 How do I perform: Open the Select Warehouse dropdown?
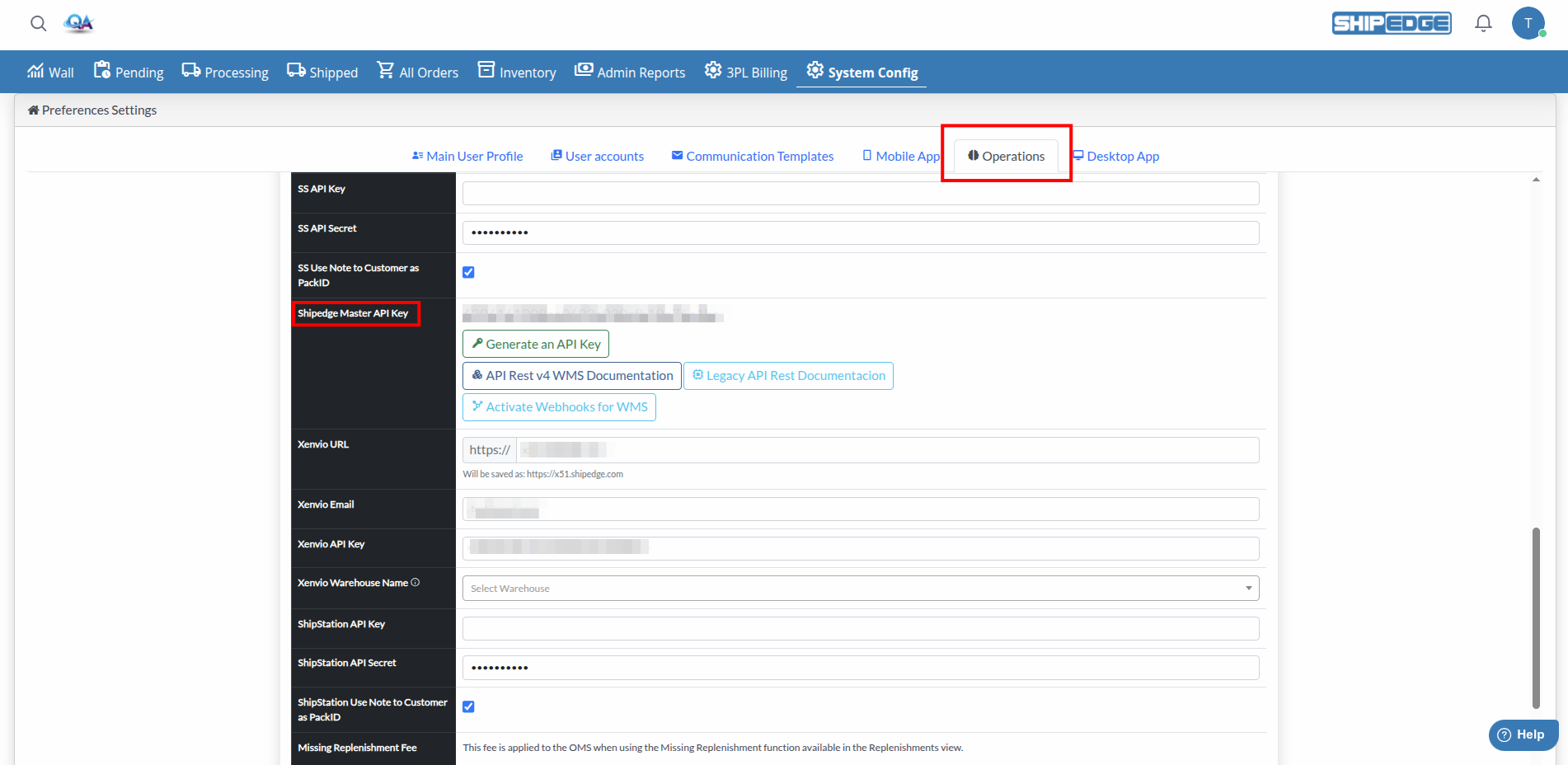tap(860, 588)
